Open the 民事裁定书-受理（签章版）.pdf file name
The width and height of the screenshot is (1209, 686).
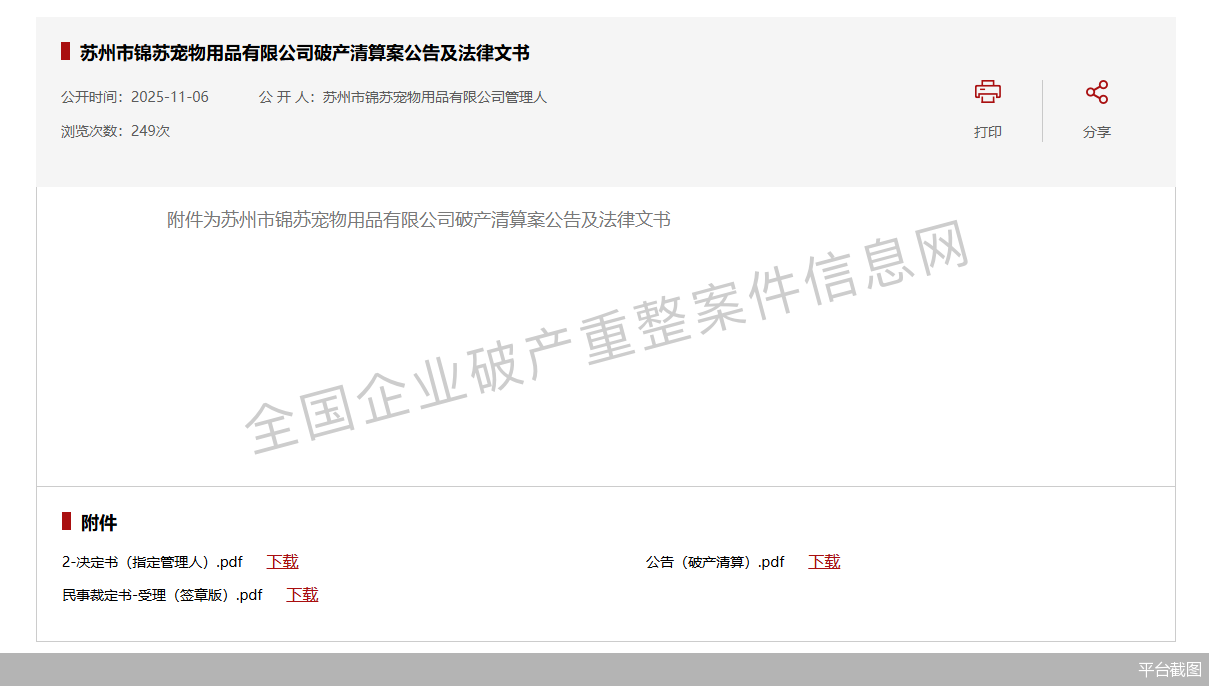(x=162, y=595)
